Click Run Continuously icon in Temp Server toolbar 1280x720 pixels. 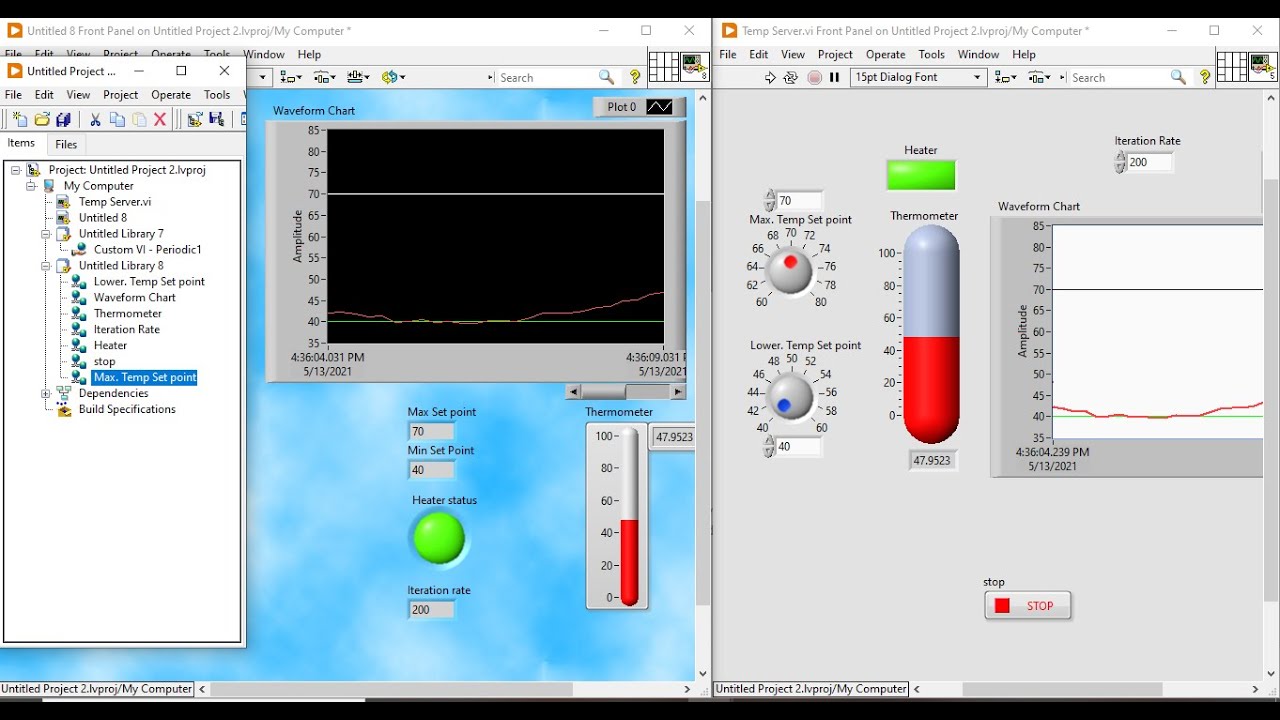791,77
